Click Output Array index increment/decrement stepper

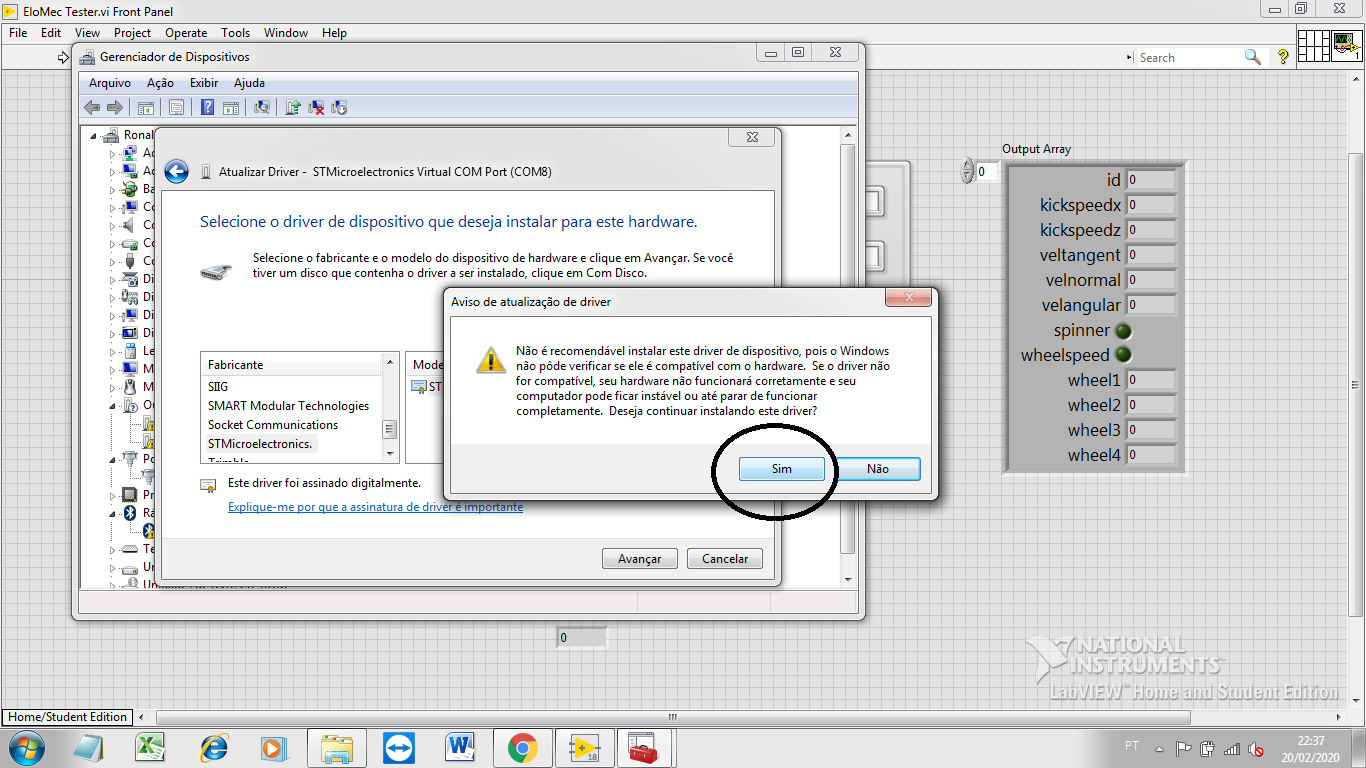(967, 171)
